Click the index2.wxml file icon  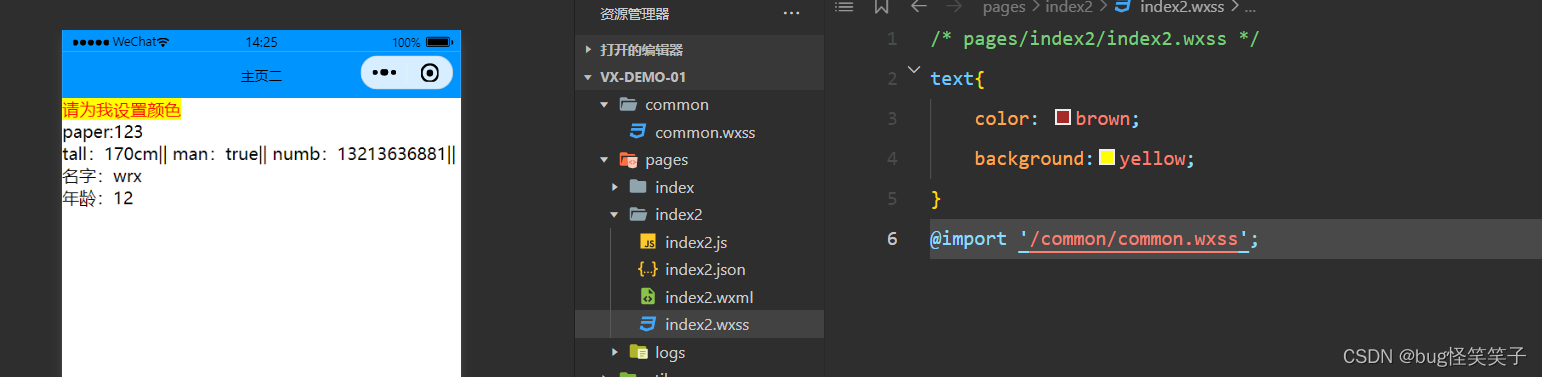click(x=648, y=297)
